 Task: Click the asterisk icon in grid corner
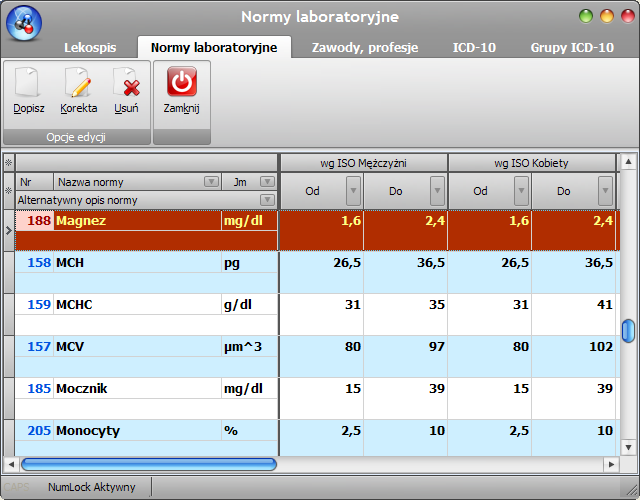point(8,163)
